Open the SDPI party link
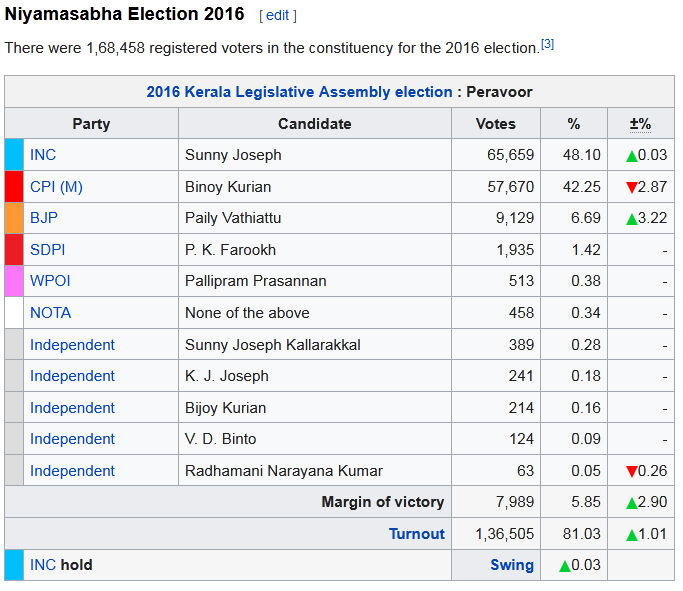This screenshot has height=591, width=683. click(47, 250)
